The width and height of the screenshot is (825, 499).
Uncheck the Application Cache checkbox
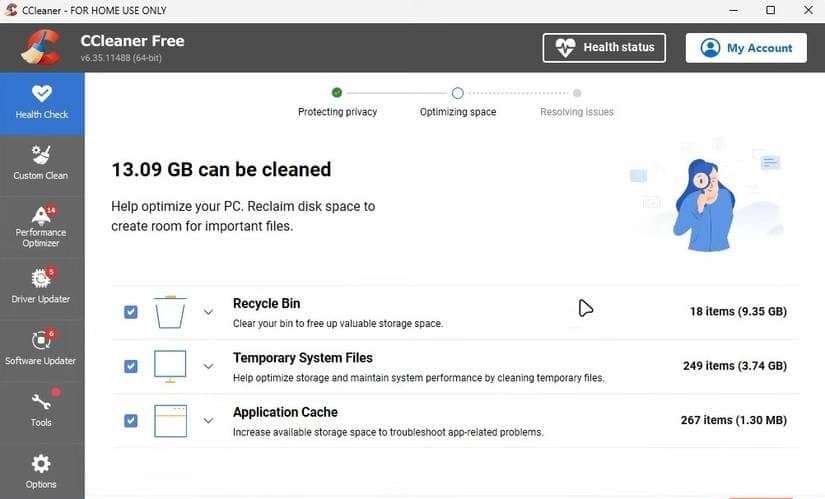(131, 421)
